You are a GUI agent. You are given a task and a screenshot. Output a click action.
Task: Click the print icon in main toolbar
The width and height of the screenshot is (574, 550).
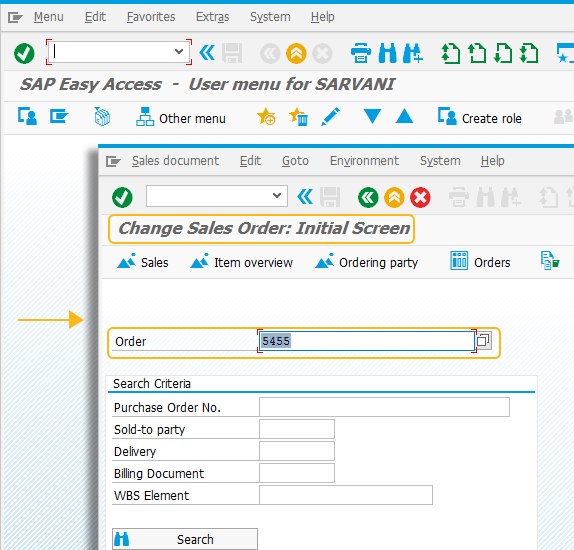pyautogui.click(x=361, y=53)
